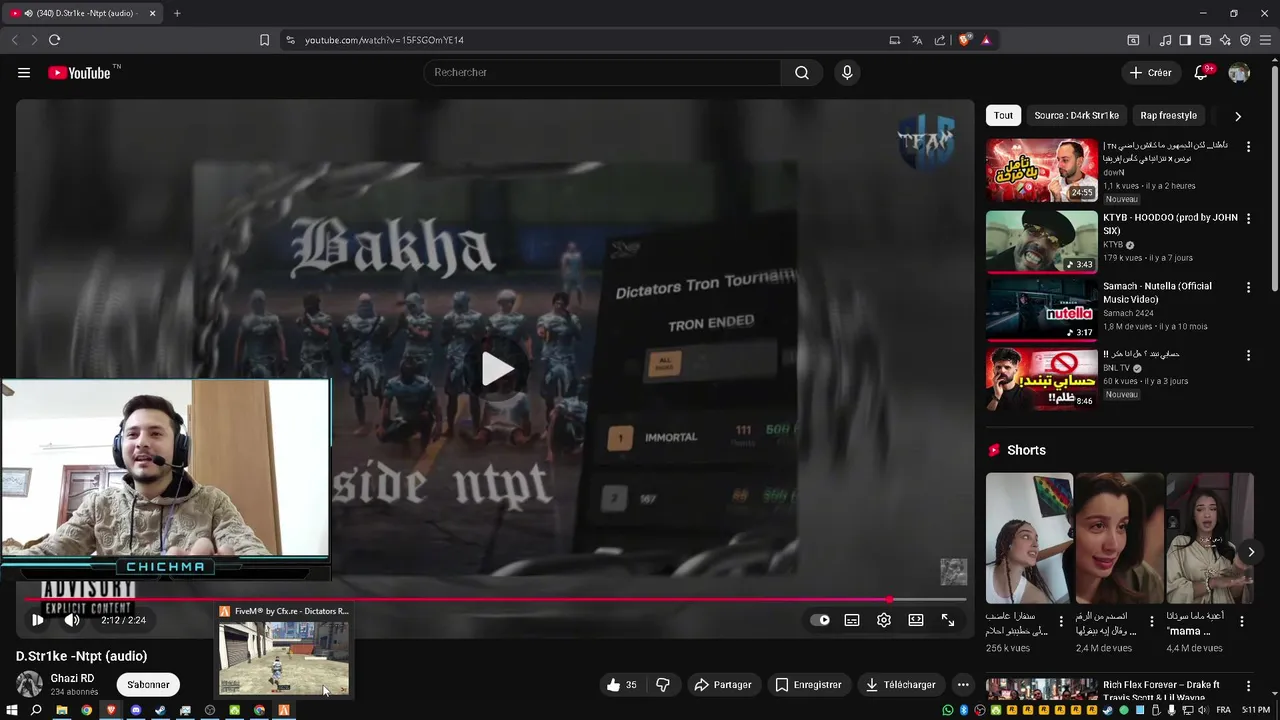Open the Ghazi RD channel name
1280x720 pixels.
tap(72, 678)
